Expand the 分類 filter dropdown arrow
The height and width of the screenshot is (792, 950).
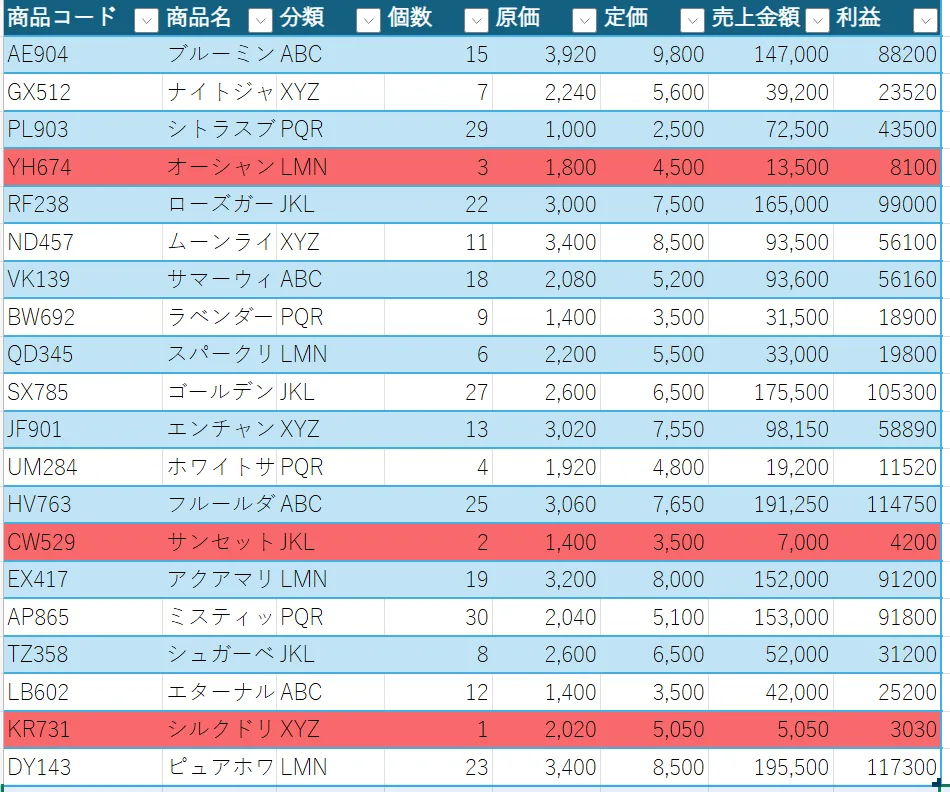point(368,19)
